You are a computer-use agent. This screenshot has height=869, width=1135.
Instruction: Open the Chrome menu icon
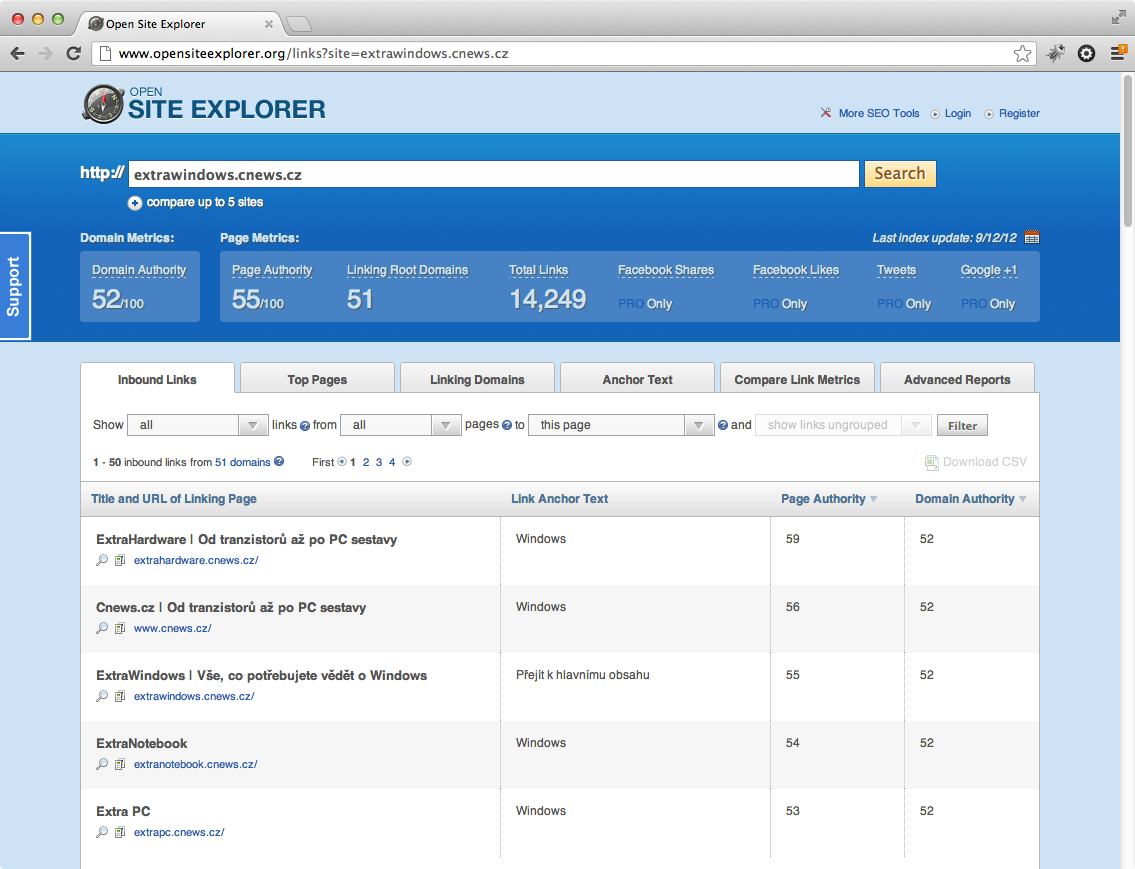1118,54
